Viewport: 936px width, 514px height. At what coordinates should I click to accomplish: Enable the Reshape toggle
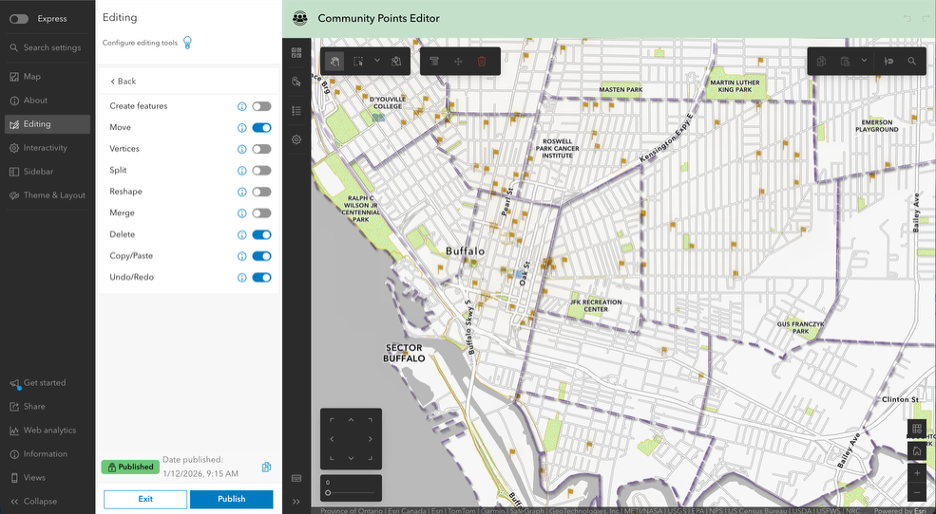[261, 192]
